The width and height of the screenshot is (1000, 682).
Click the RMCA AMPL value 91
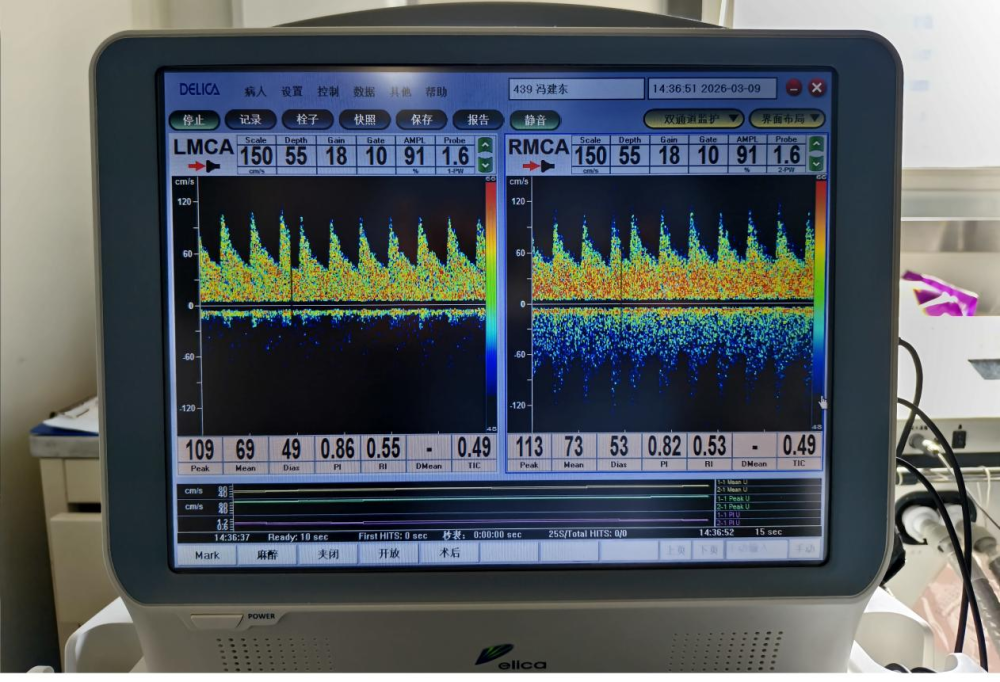pyautogui.click(x=747, y=155)
